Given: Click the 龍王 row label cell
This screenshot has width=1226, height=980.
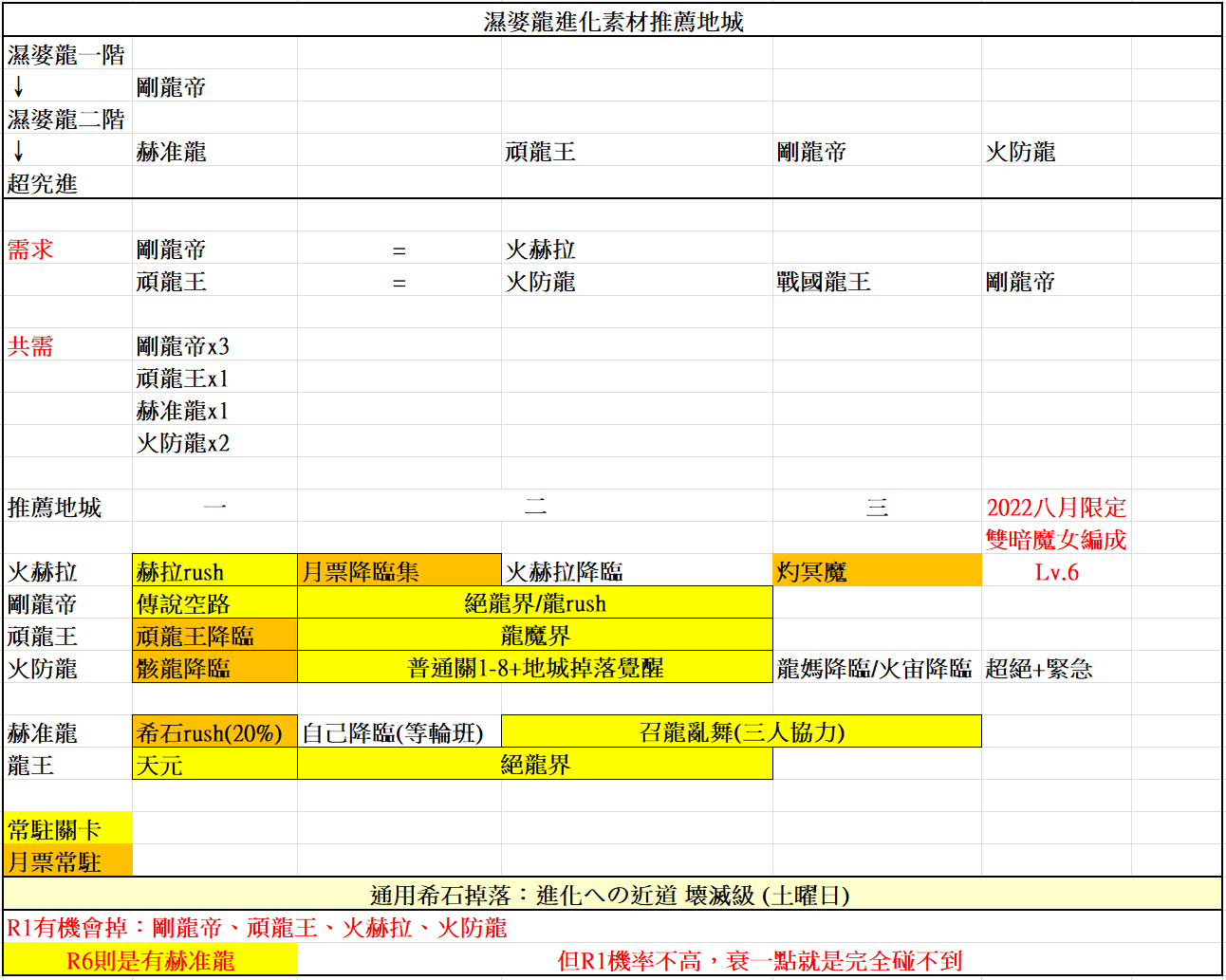Looking at the screenshot, I should pyautogui.click(x=67, y=765).
